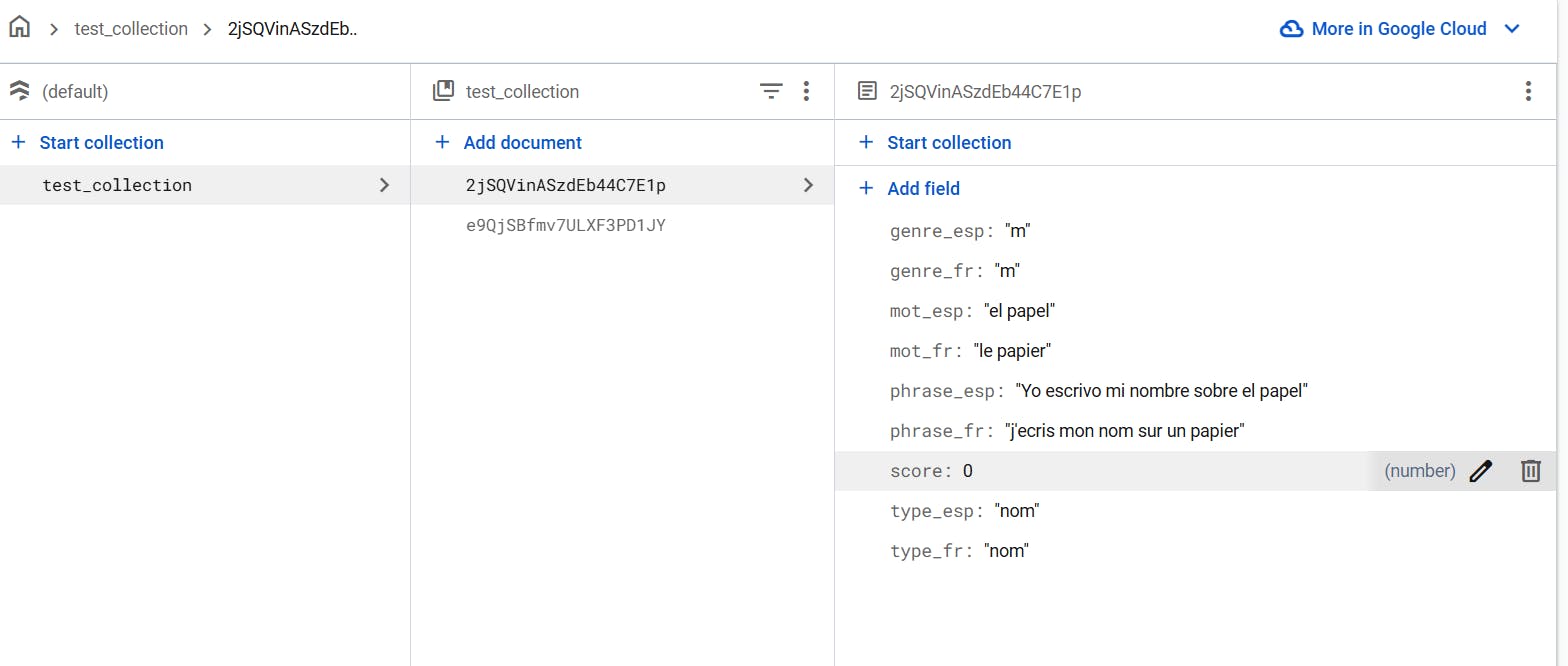Click Add document button
This screenshot has width=1568, height=666.
tap(522, 143)
